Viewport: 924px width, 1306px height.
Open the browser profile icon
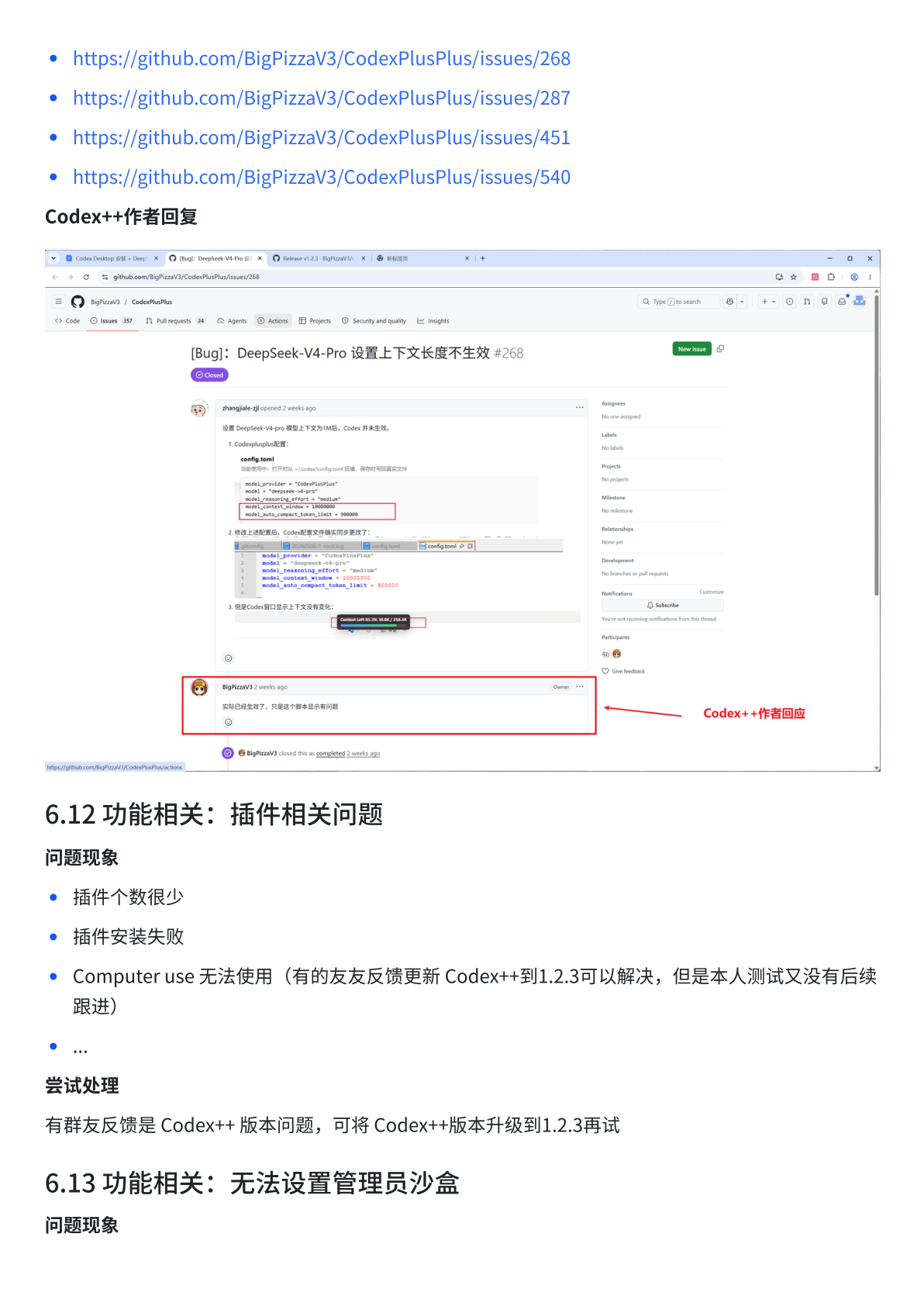tap(854, 277)
